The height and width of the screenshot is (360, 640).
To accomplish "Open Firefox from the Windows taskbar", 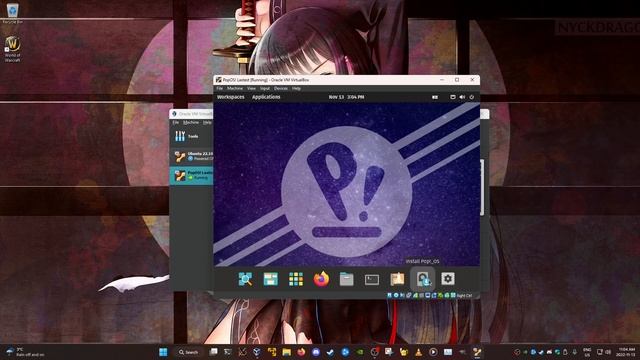I will [x=301, y=352].
